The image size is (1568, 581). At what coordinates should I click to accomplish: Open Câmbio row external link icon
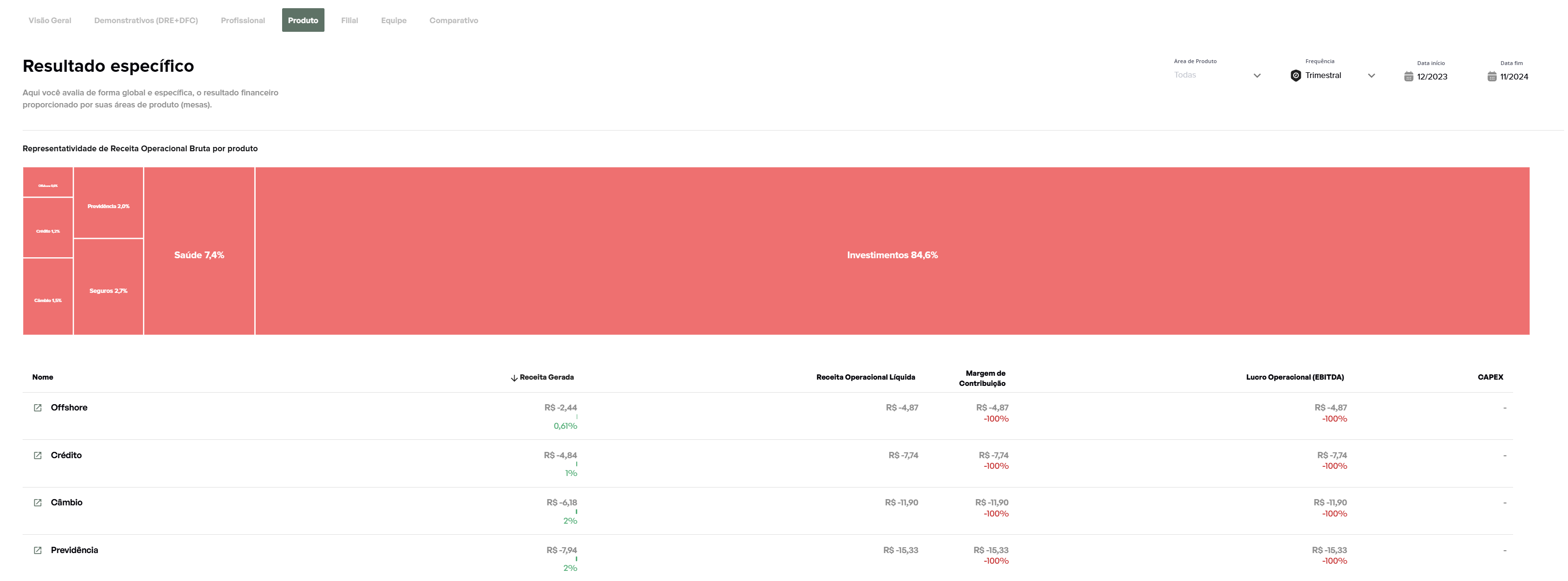pos(37,503)
